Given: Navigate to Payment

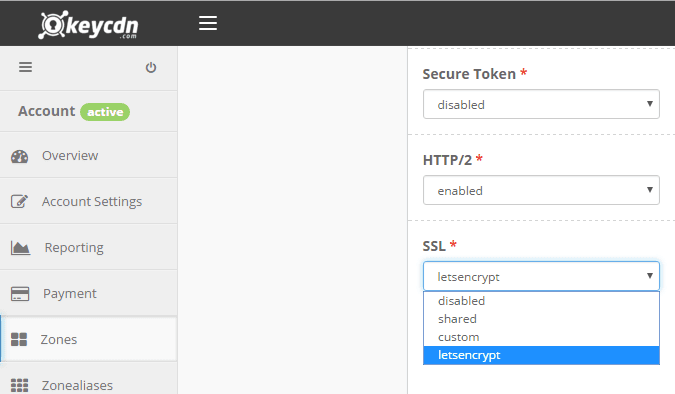Looking at the screenshot, I should pos(89,293).
